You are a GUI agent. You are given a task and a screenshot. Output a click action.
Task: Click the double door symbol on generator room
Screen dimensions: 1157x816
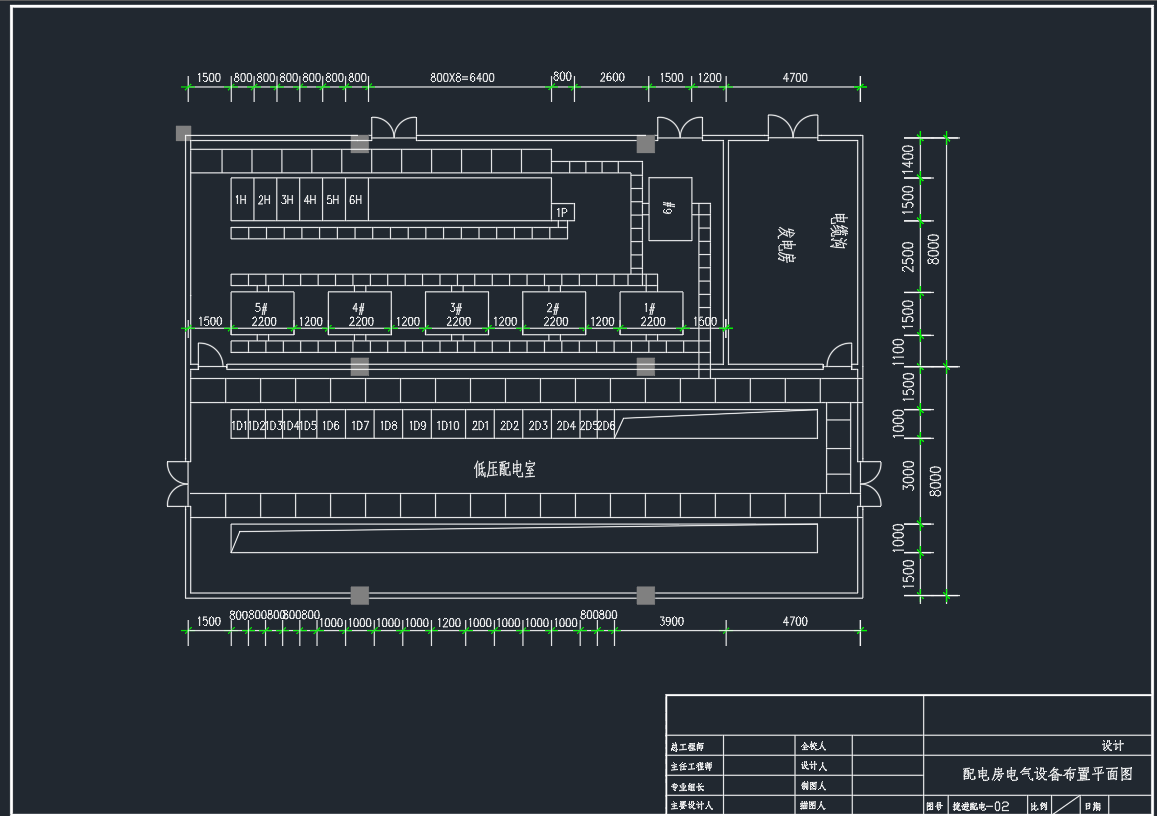792,127
